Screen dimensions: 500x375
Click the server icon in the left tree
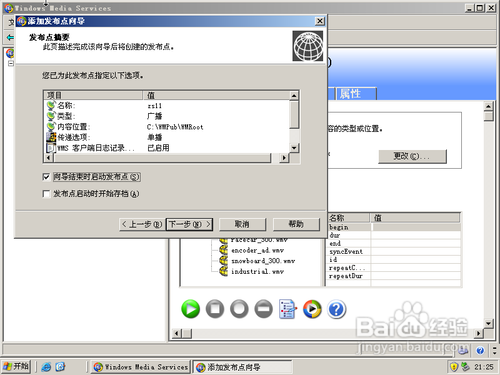click(x=10, y=53)
